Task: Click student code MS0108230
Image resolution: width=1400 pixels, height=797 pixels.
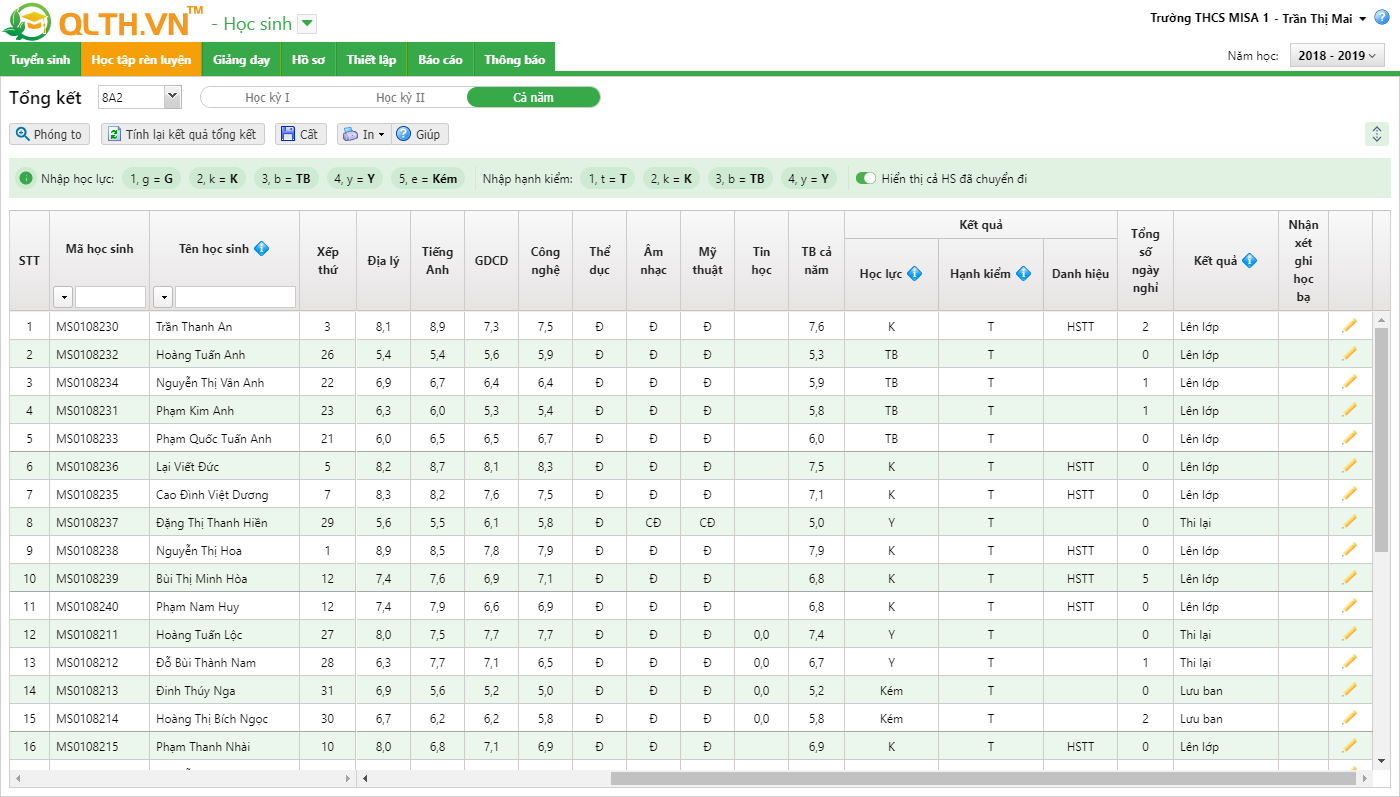Action: [x=87, y=327]
